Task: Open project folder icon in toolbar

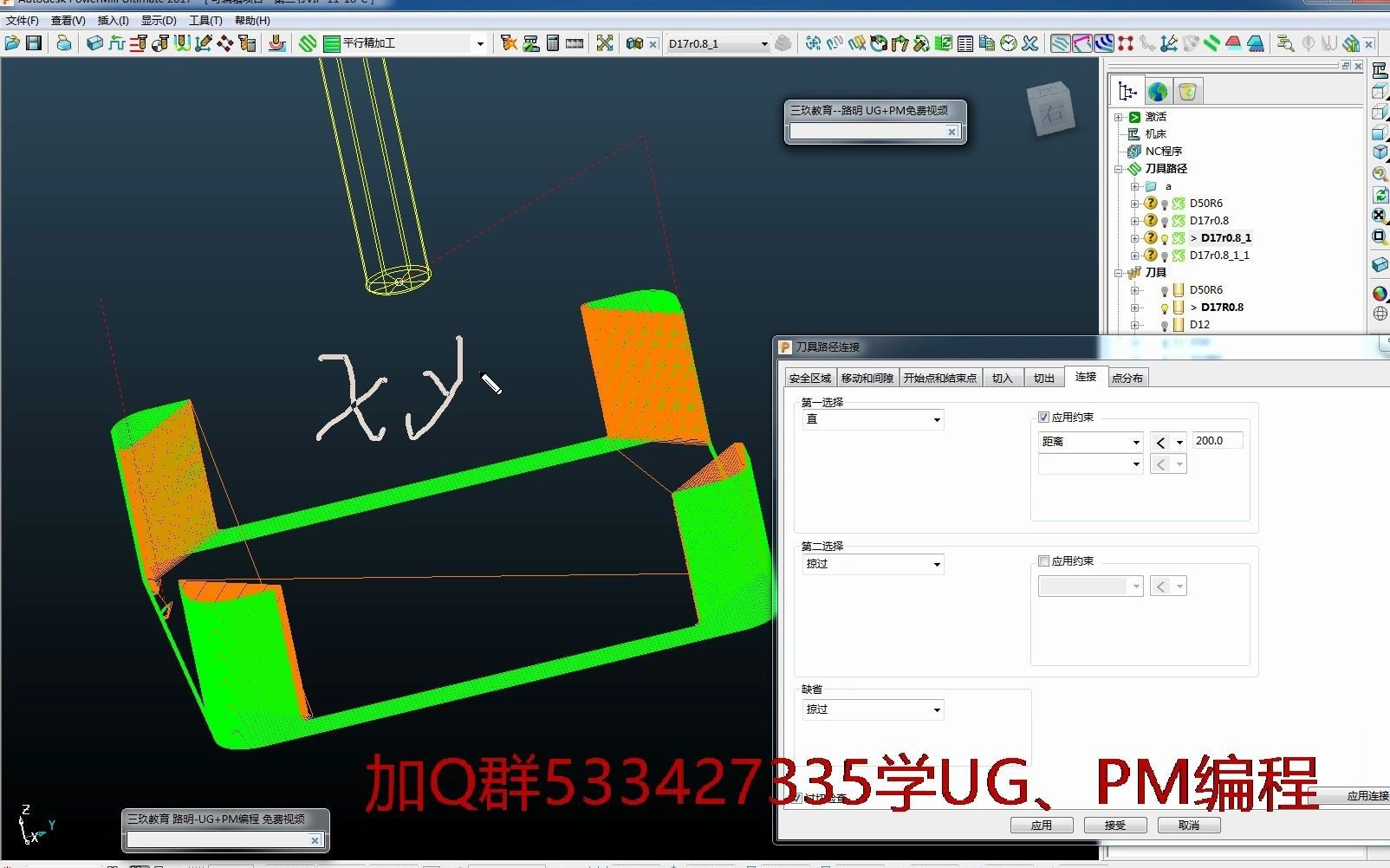Action: click(x=12, y=42)
